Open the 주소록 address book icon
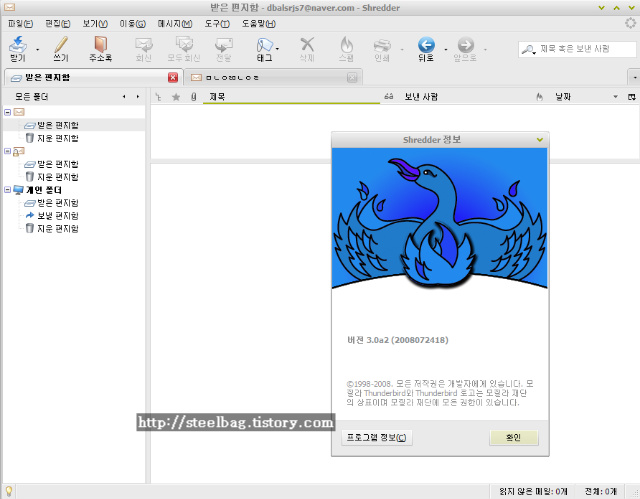640x499 pixels. point(100,44)
